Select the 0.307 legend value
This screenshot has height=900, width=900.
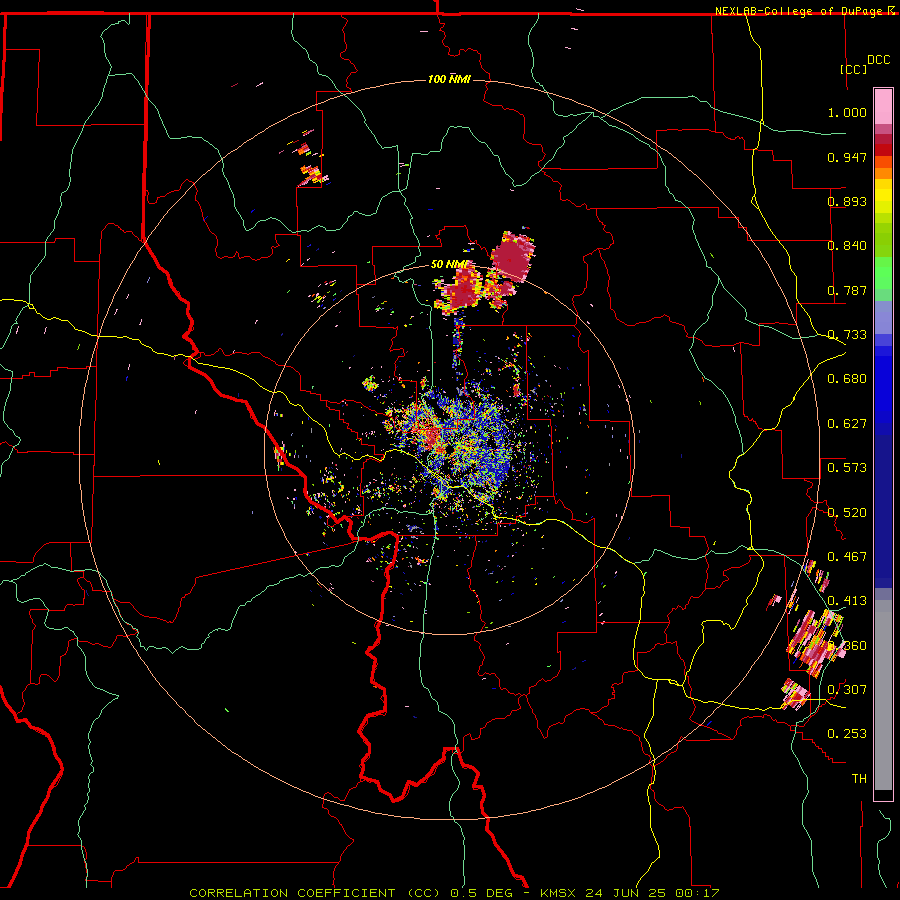click(847, 689)
